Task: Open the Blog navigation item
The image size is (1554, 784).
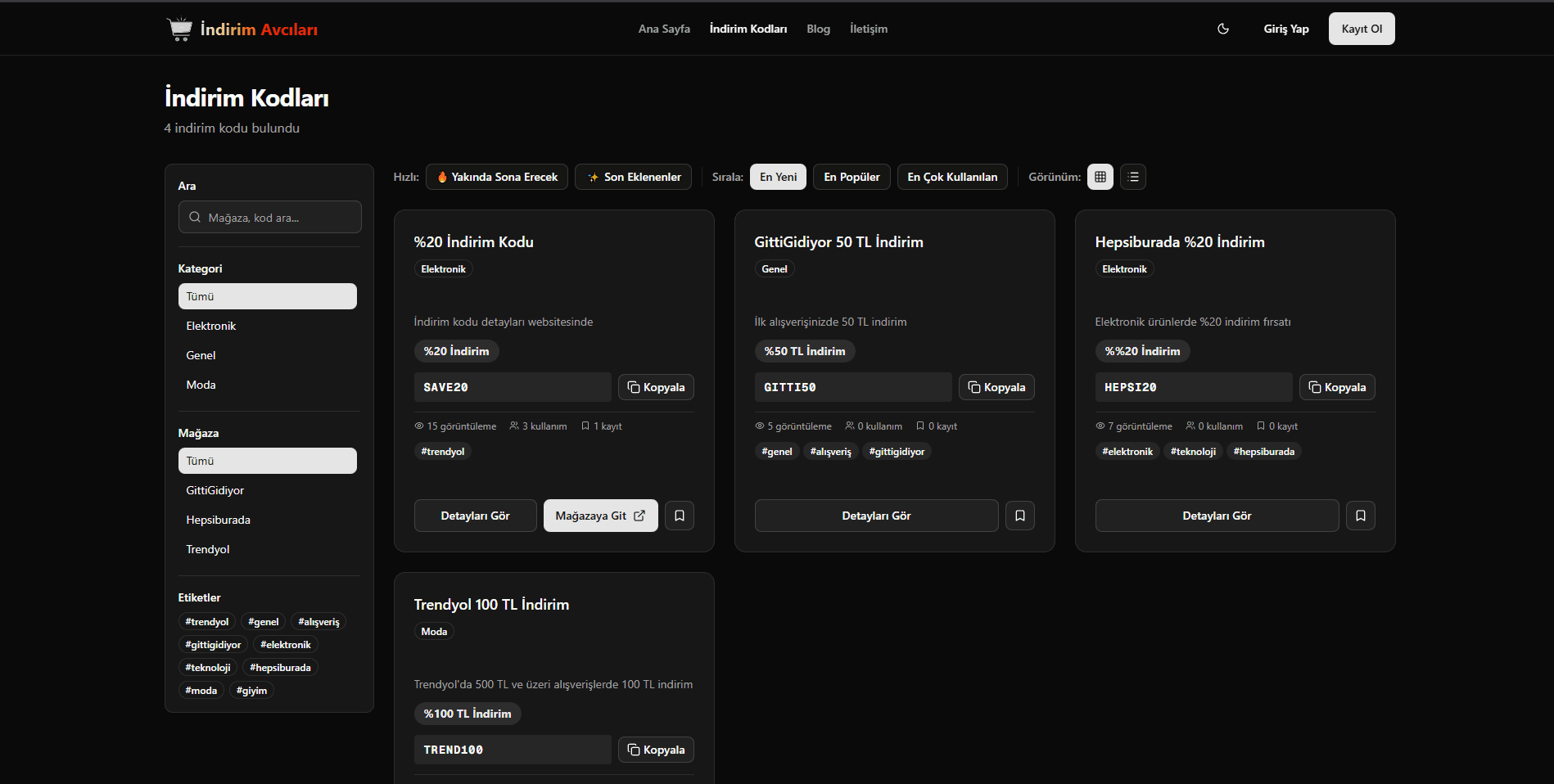Action: tap(818, 29)
